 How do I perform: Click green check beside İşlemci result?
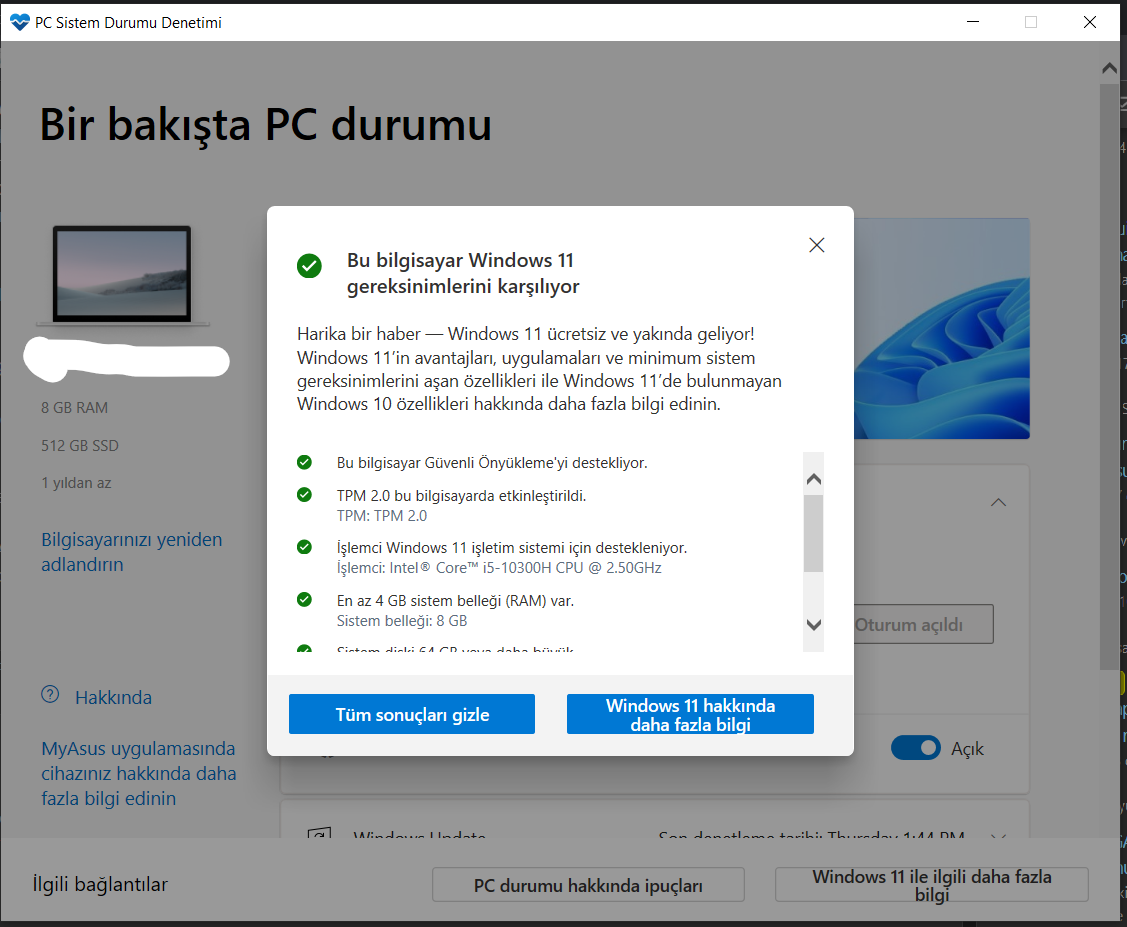click(305, 547)
